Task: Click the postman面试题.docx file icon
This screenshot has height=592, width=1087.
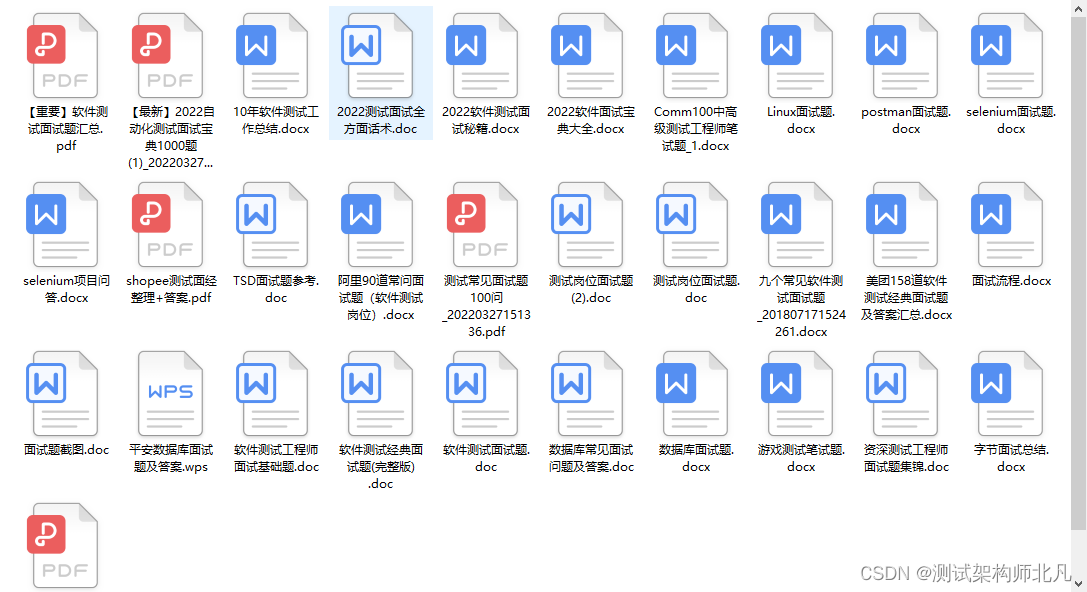Action: pos(903,55)
